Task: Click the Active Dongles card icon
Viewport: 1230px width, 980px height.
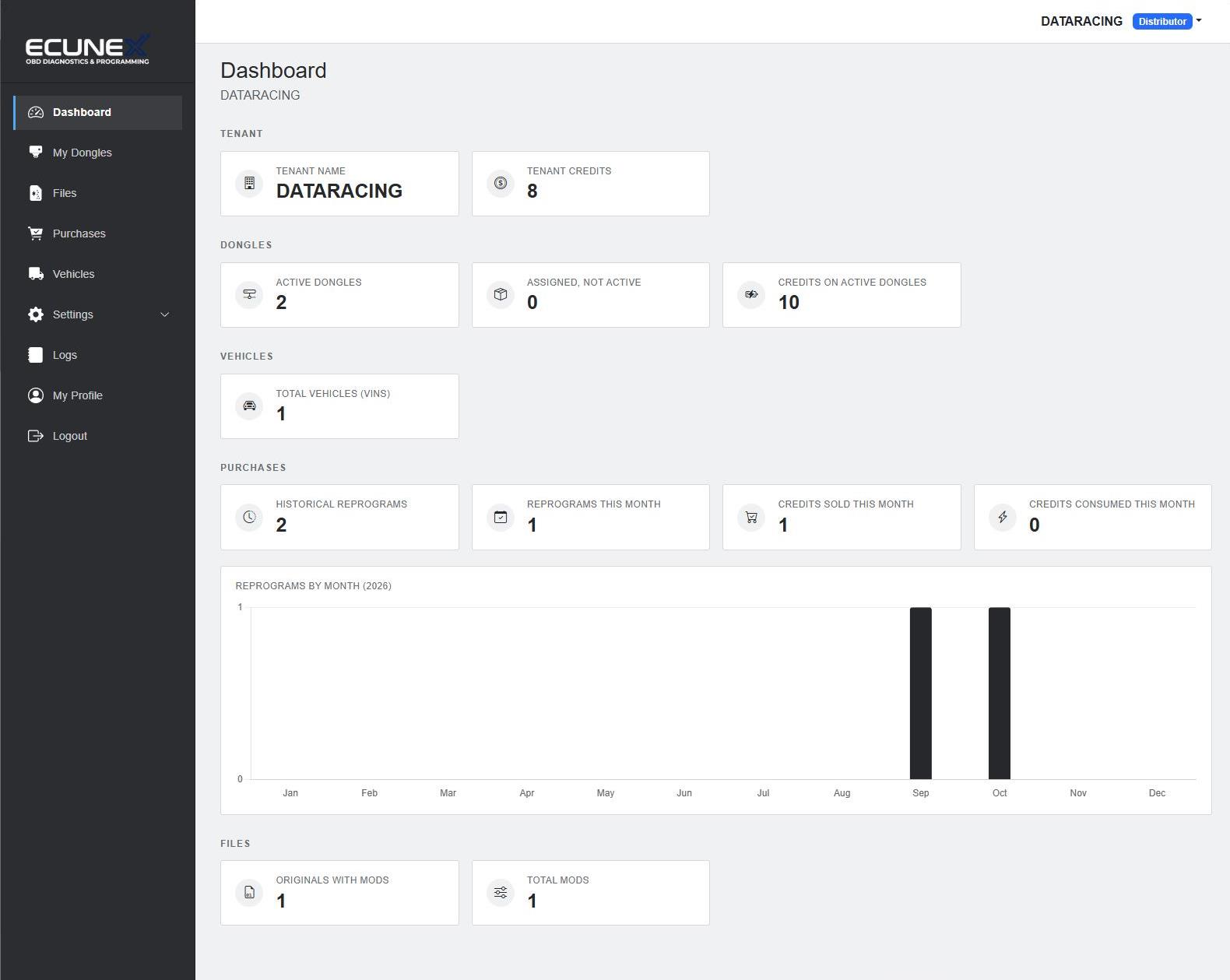Action: point(249,294)
